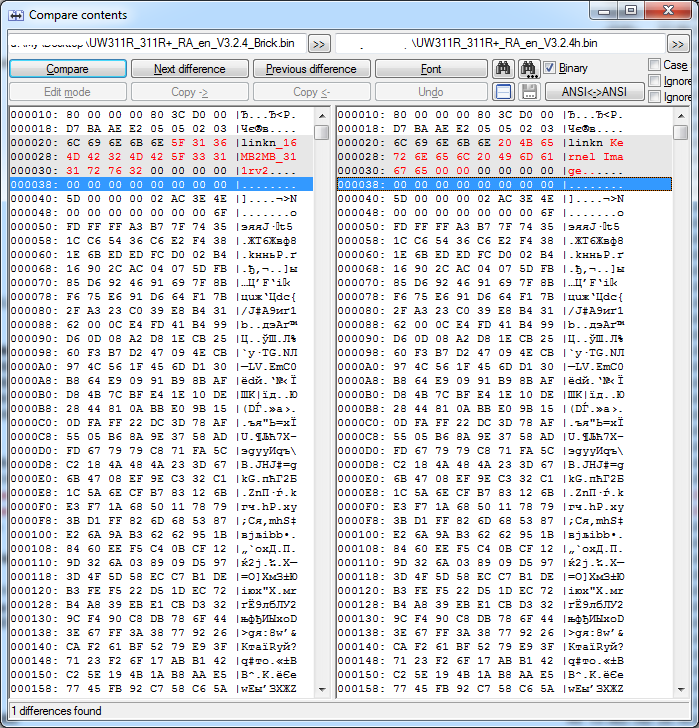699x728 pixels.
Task: Maximize the Compare contents window
Action: click(631, 11)
